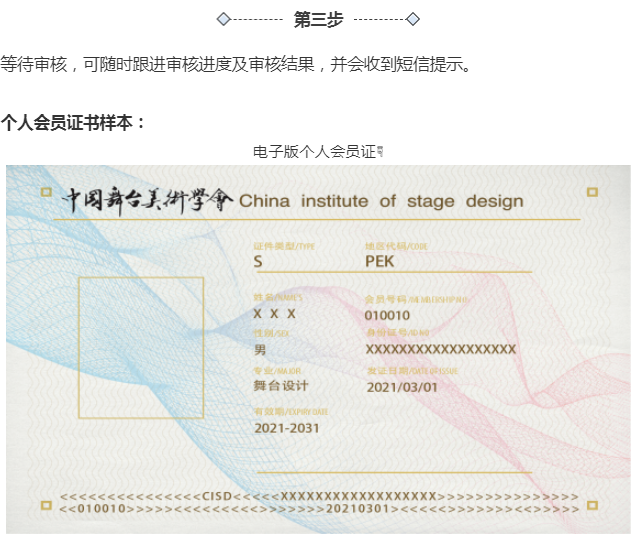Viewport: 638px width, 540px height.
Task: Click the member number 010010
Action: click(387, 315)
